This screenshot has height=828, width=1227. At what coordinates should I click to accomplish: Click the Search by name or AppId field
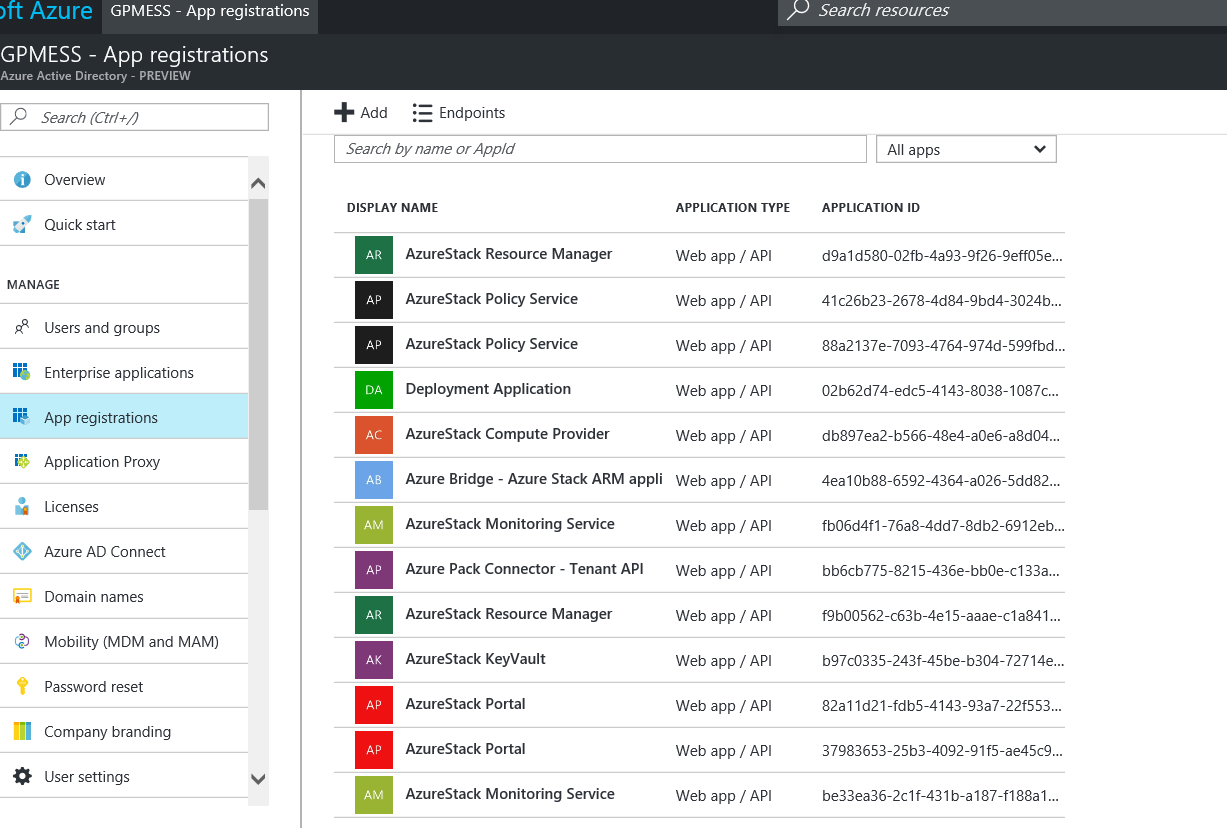click(600, 149)
